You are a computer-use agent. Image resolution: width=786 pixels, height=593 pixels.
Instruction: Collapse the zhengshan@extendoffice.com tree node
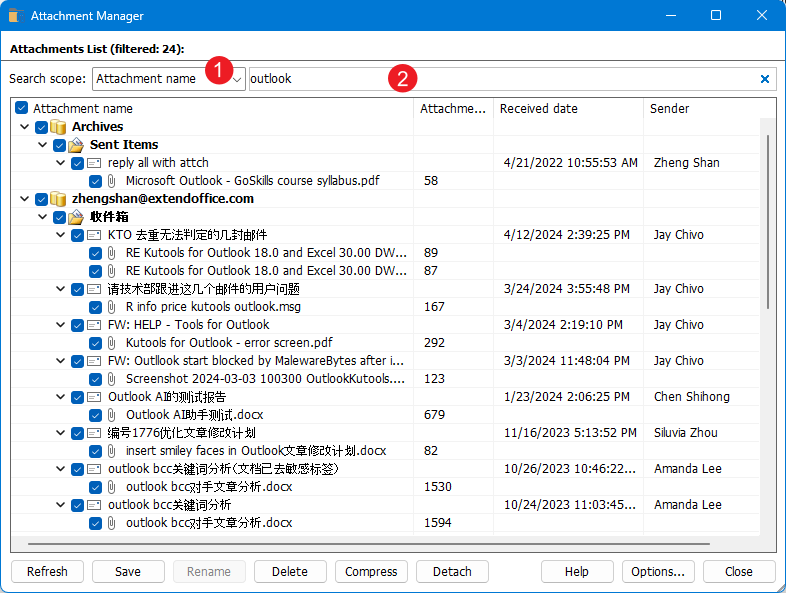(x=24, y=199)
